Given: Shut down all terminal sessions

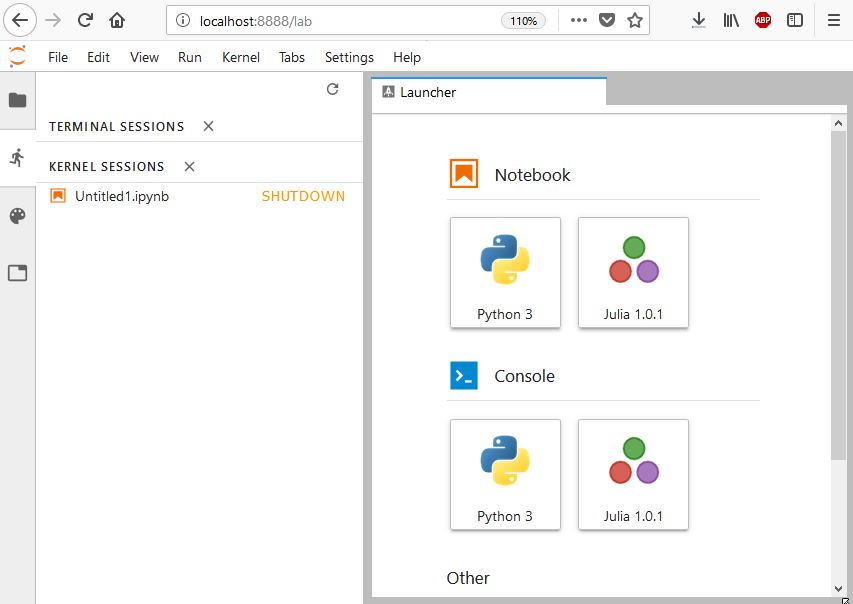Looking at the screenshot, I should pos(208,126).
